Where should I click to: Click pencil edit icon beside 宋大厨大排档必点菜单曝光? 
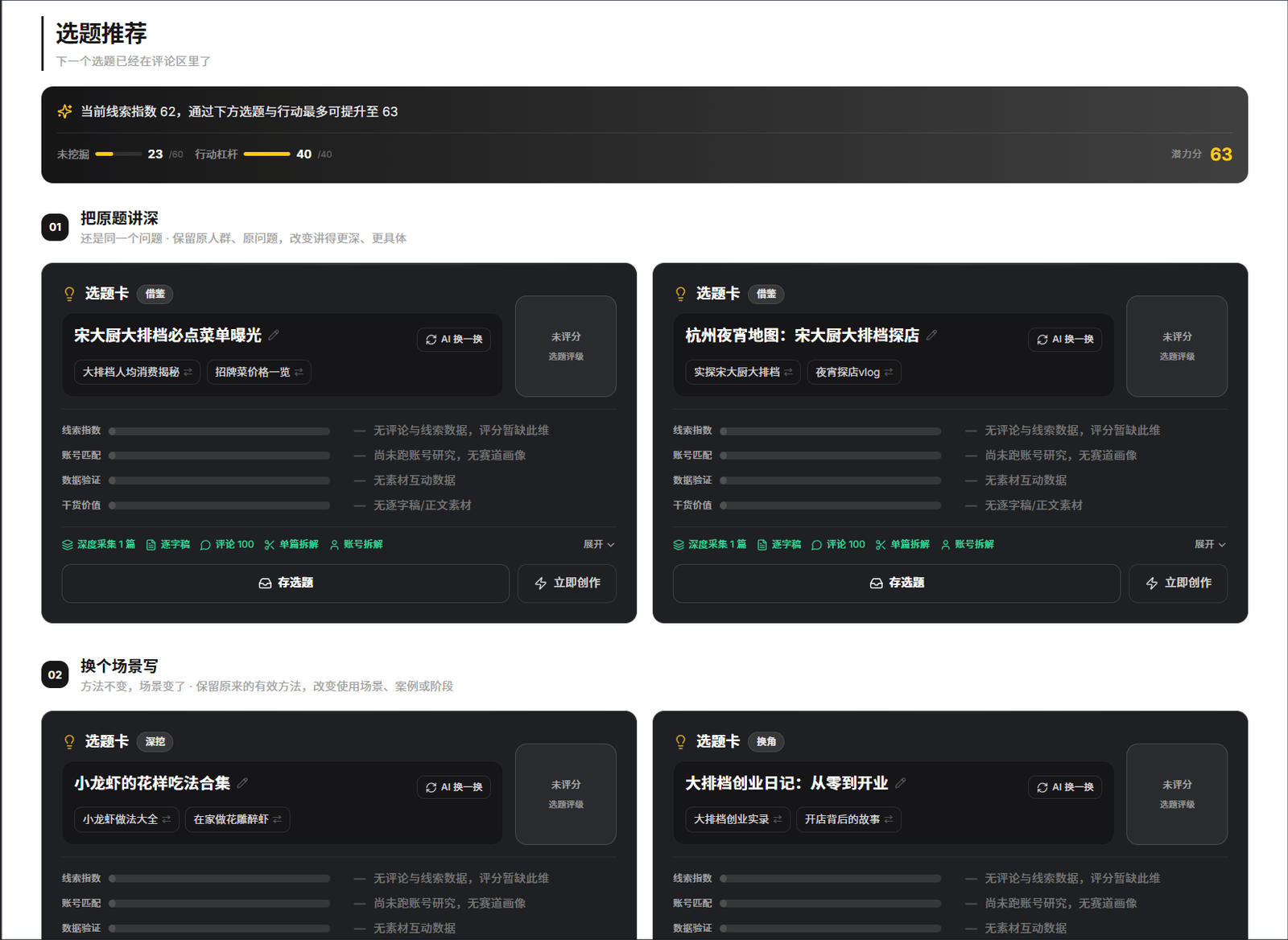(x=274, y=335)
